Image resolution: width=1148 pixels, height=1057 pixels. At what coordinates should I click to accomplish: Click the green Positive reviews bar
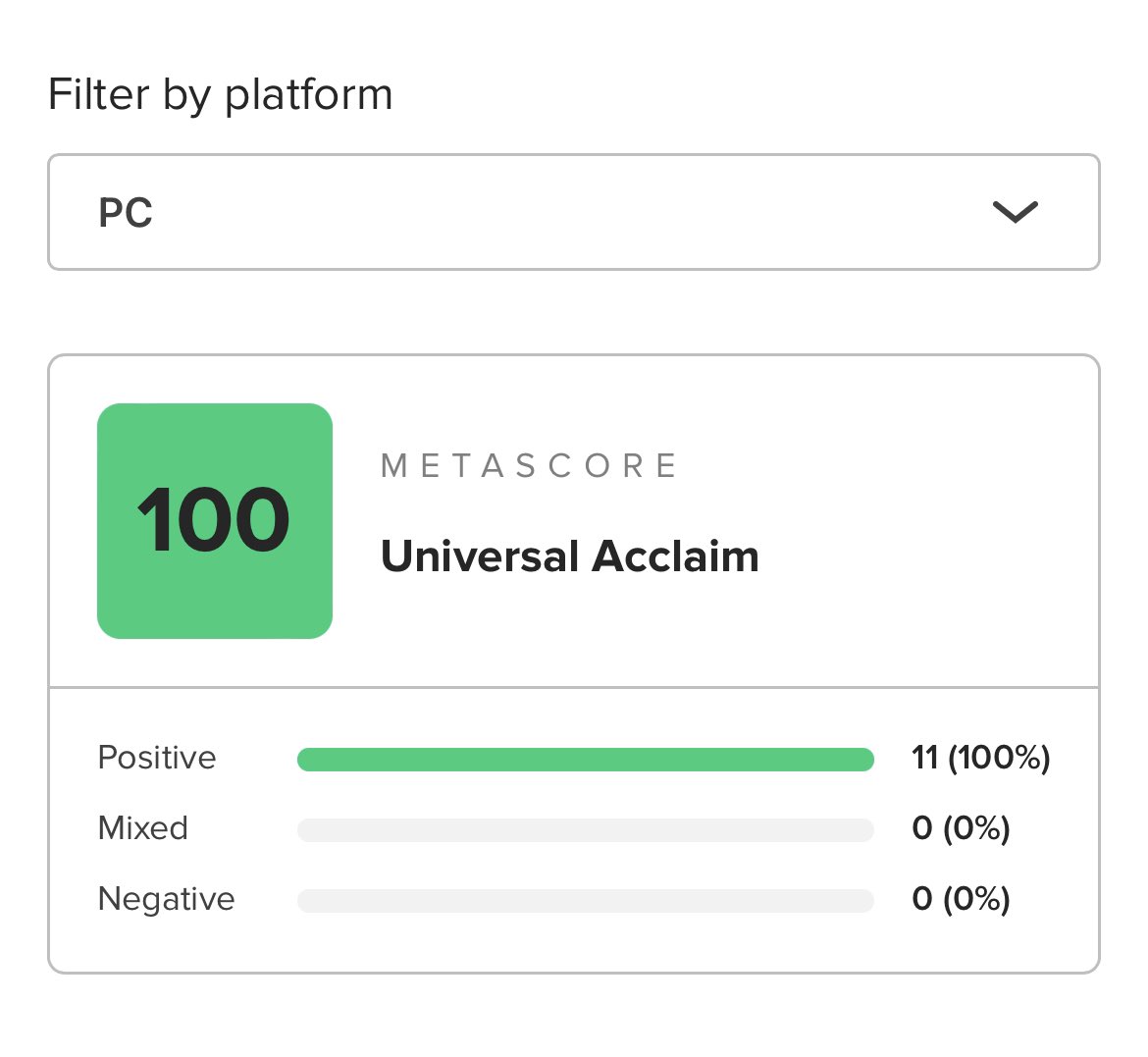pos(585,760)
